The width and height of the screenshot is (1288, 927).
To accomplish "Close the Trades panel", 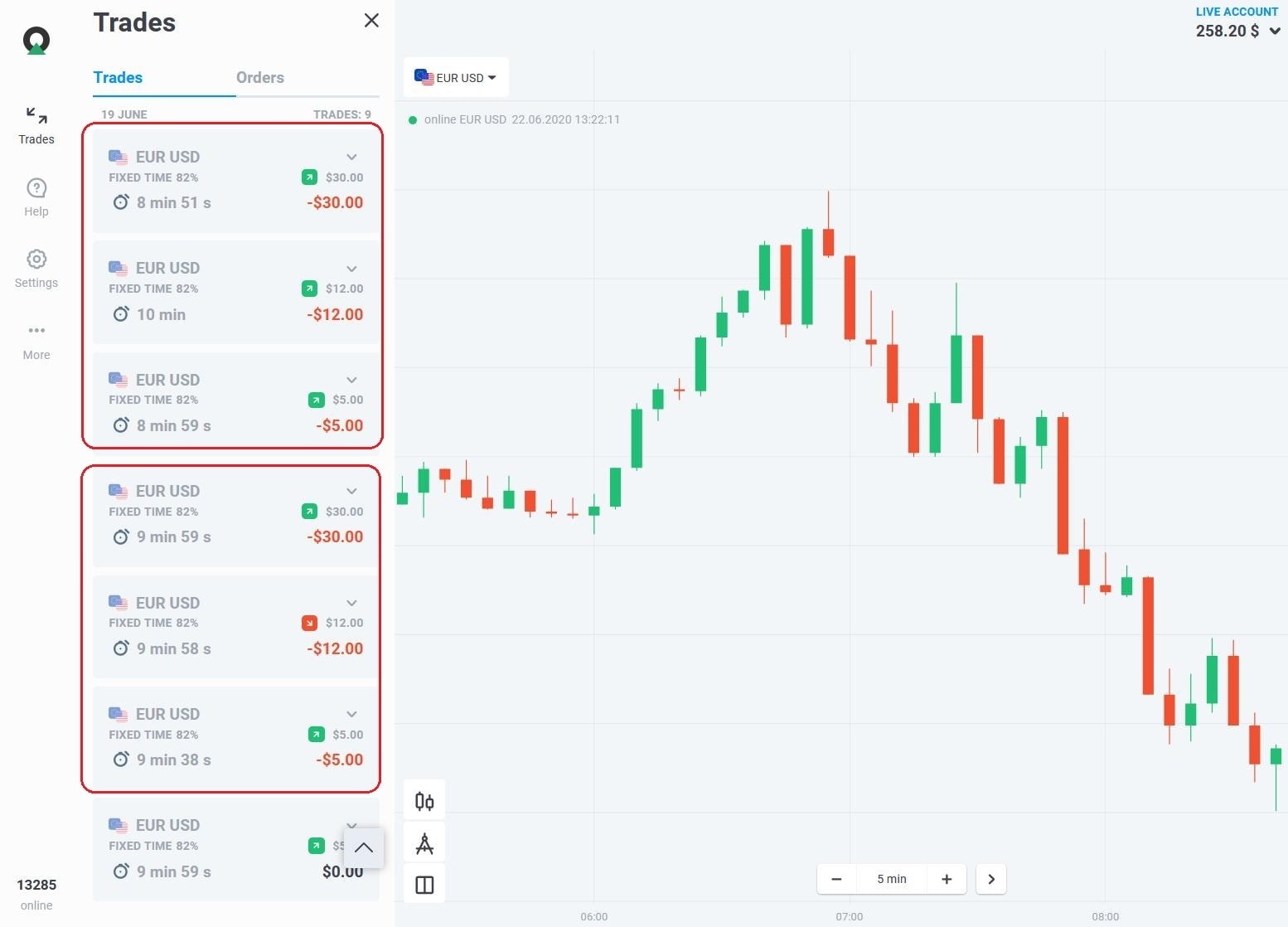I will point(371,21).
